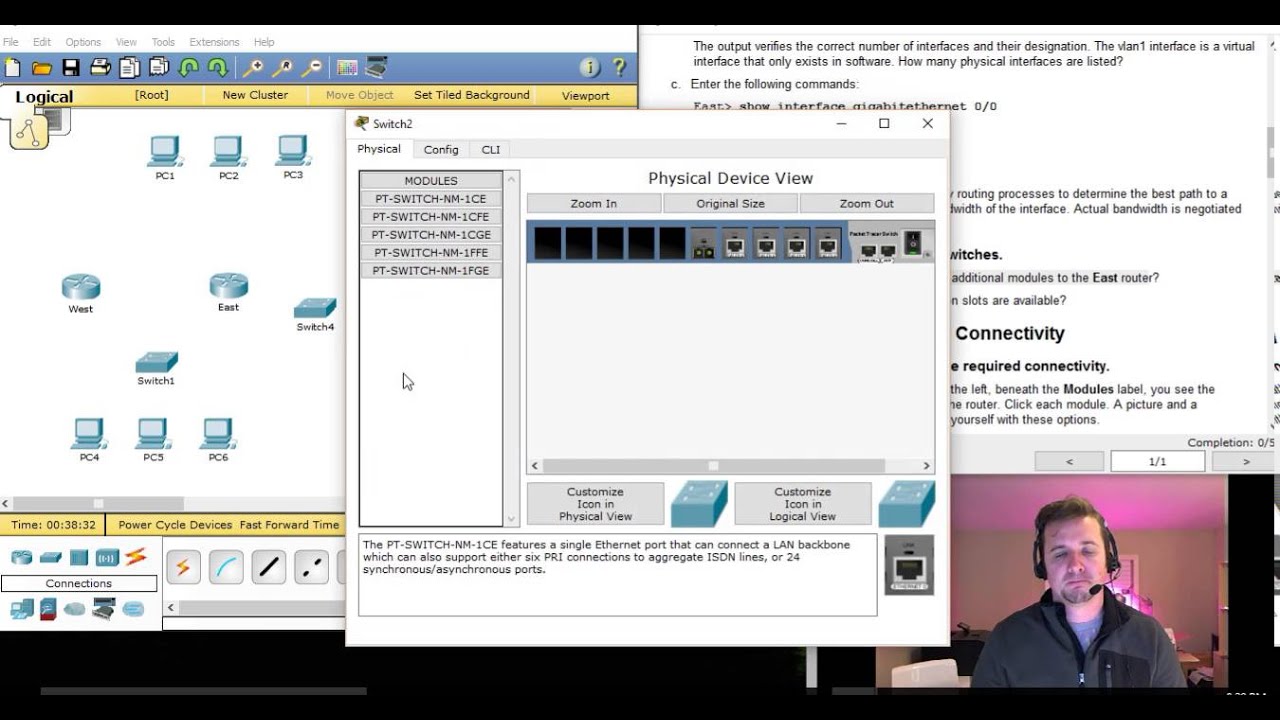Select Wireless Devices category
The image size is (1280, 720).
(107, 557)
